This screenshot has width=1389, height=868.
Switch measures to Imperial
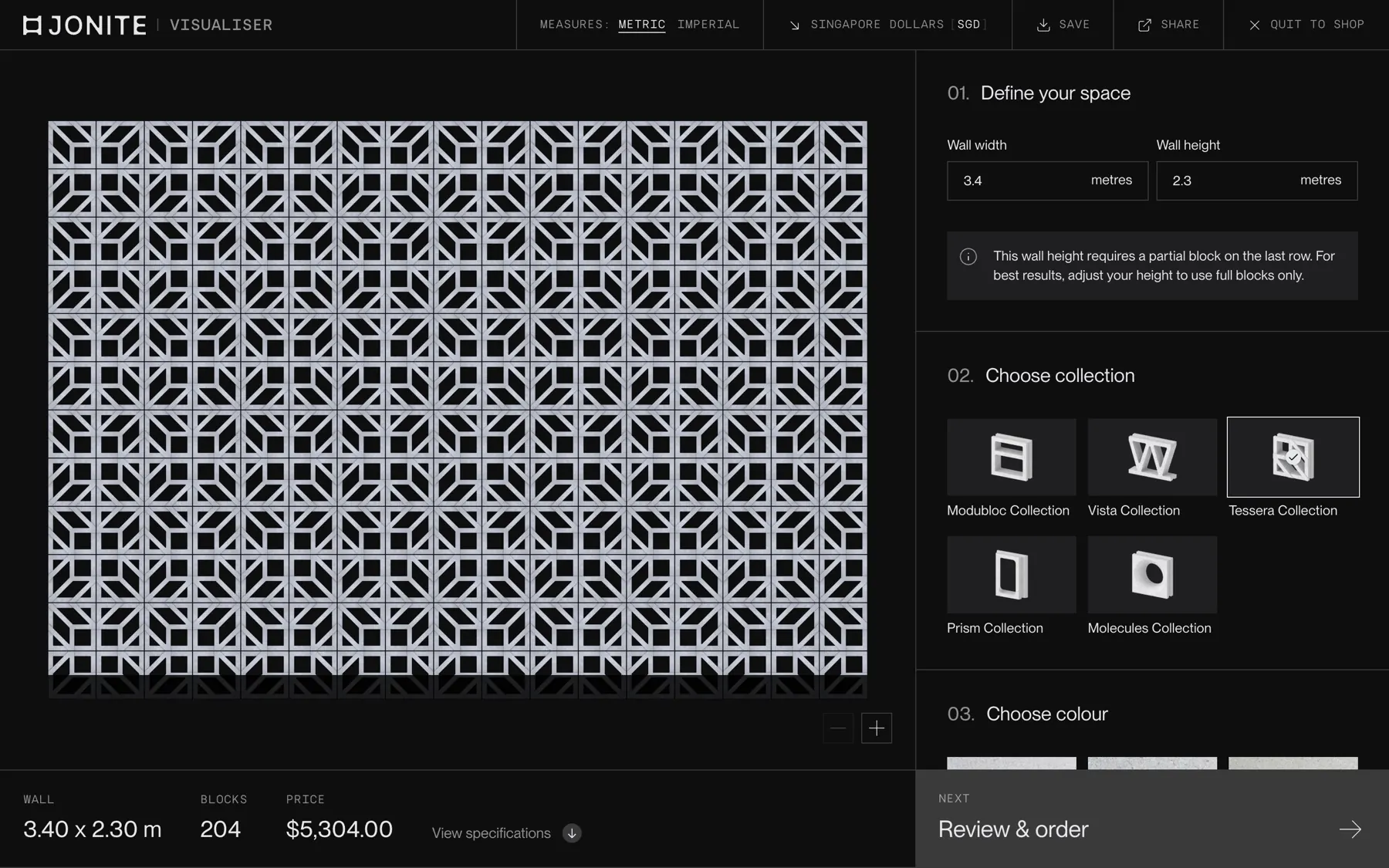point(708,25)
